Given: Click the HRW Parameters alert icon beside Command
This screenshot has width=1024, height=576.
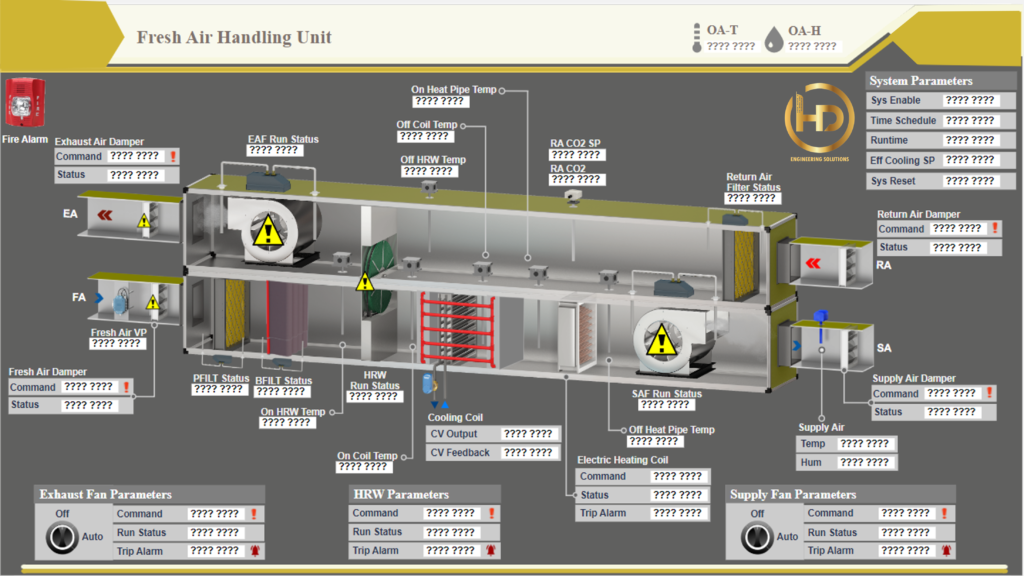Looking at the screenshot, I should (491, 513).
